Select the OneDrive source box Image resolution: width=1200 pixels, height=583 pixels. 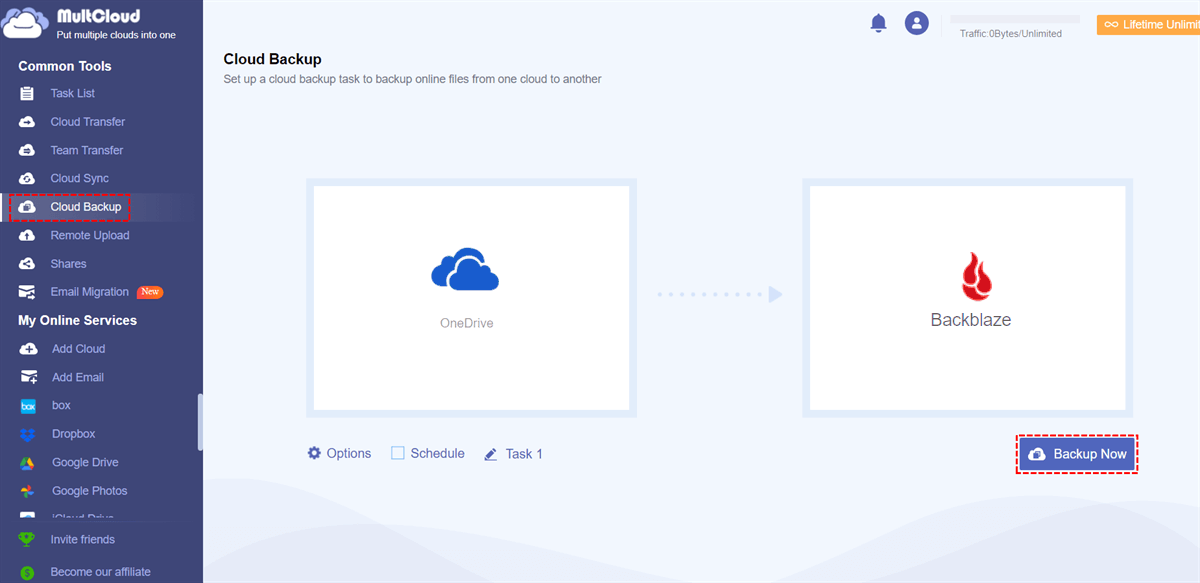472,298
